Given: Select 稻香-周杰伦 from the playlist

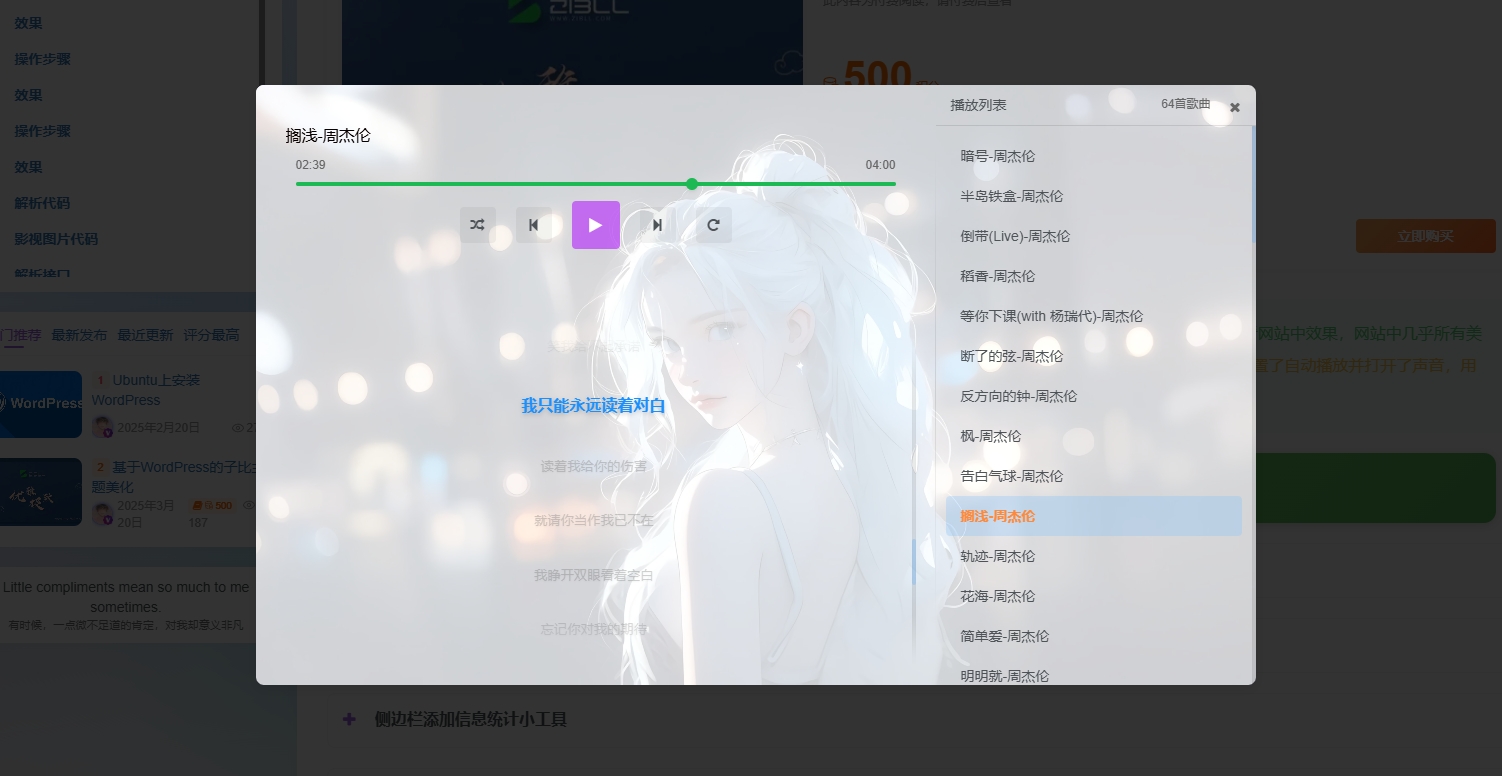Looking at the screenshot, I should pyautogui.click(x=997, y=276).
